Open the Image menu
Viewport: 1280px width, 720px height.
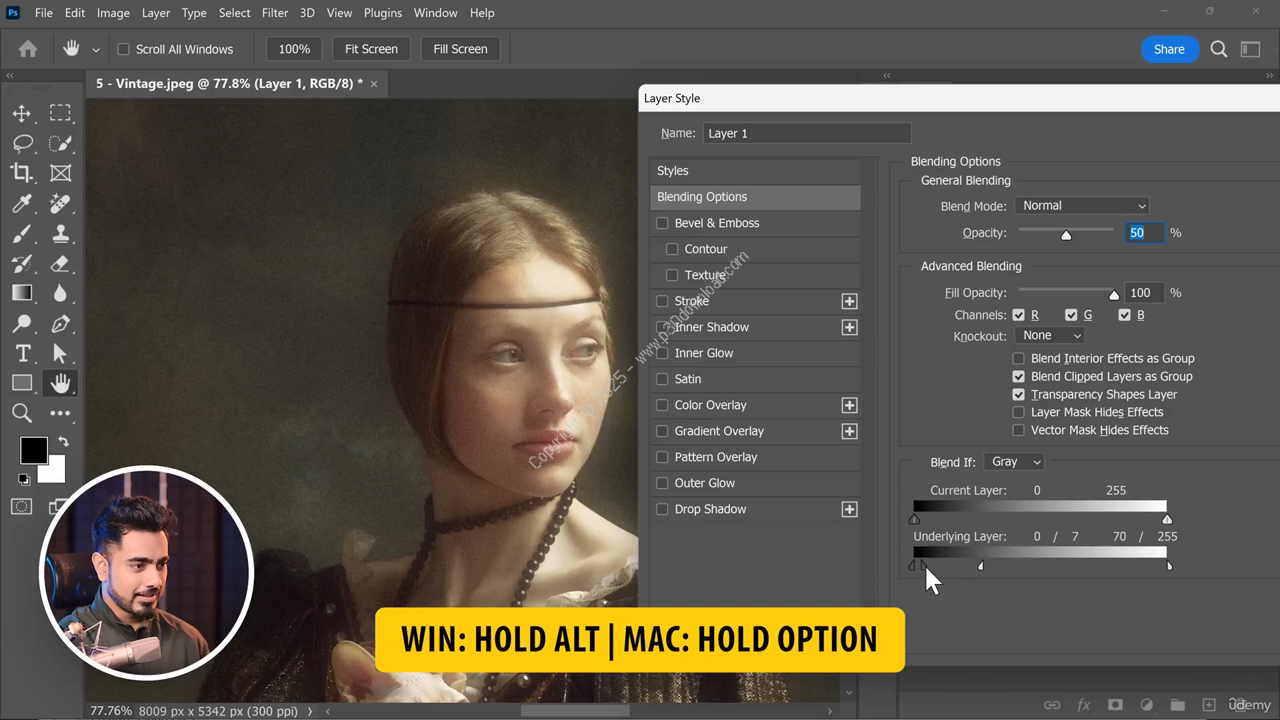click(x=113, y=13)
